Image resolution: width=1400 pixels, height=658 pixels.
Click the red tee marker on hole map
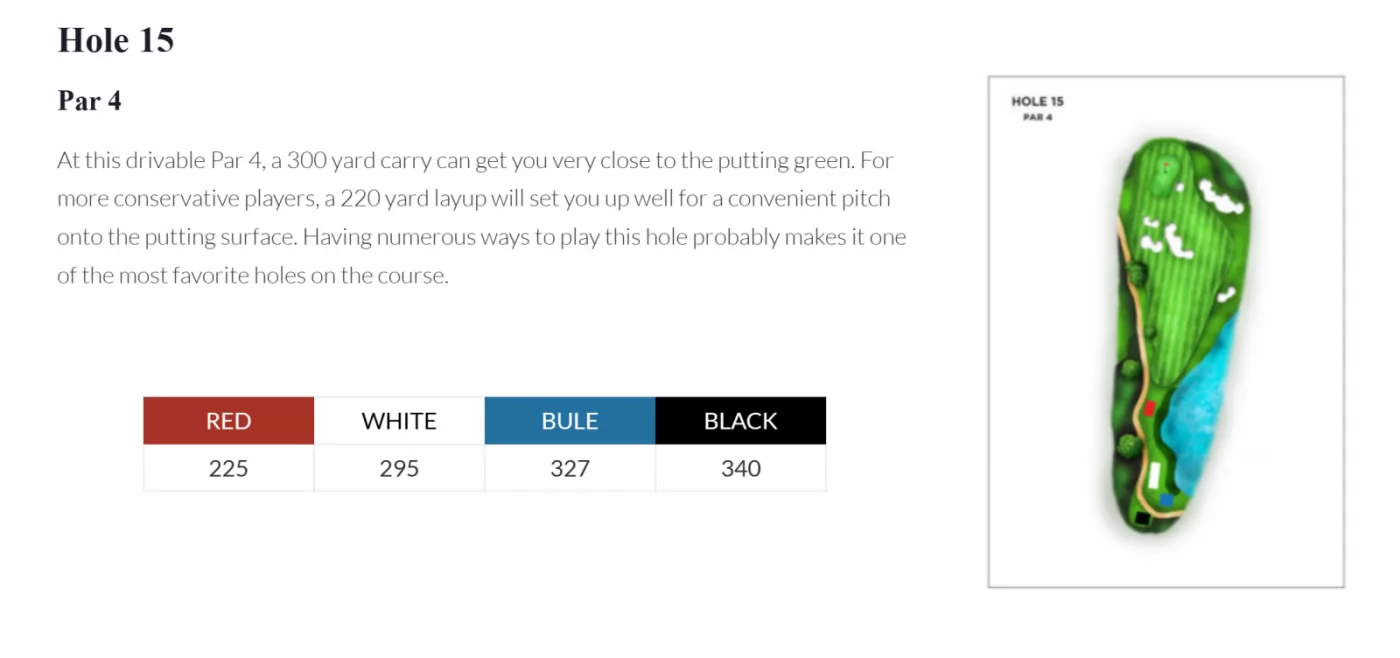point(1150,408)
